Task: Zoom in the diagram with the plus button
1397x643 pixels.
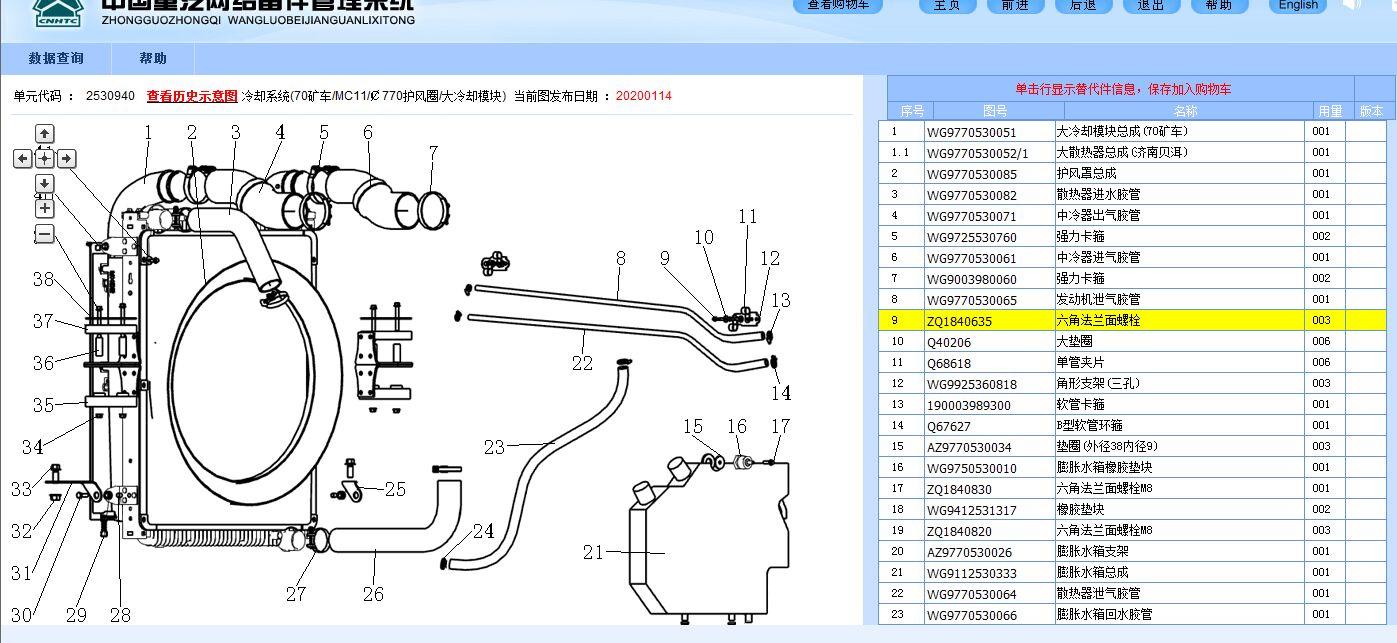Action: (x=45, y=208)
